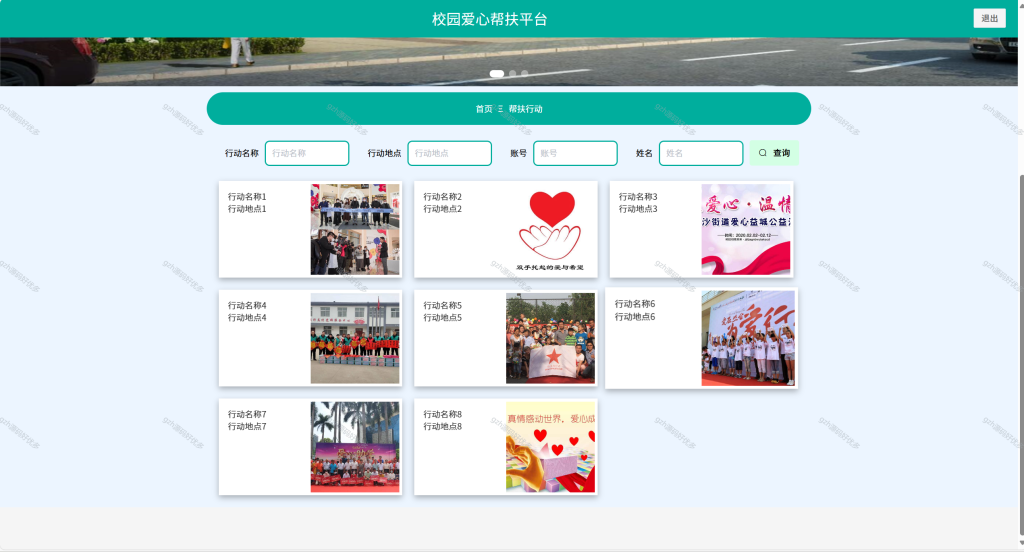Open the 行动名称2 heart-hands image
The width and height of the screenshot is (1024, 552).
(x=551, y=229)
